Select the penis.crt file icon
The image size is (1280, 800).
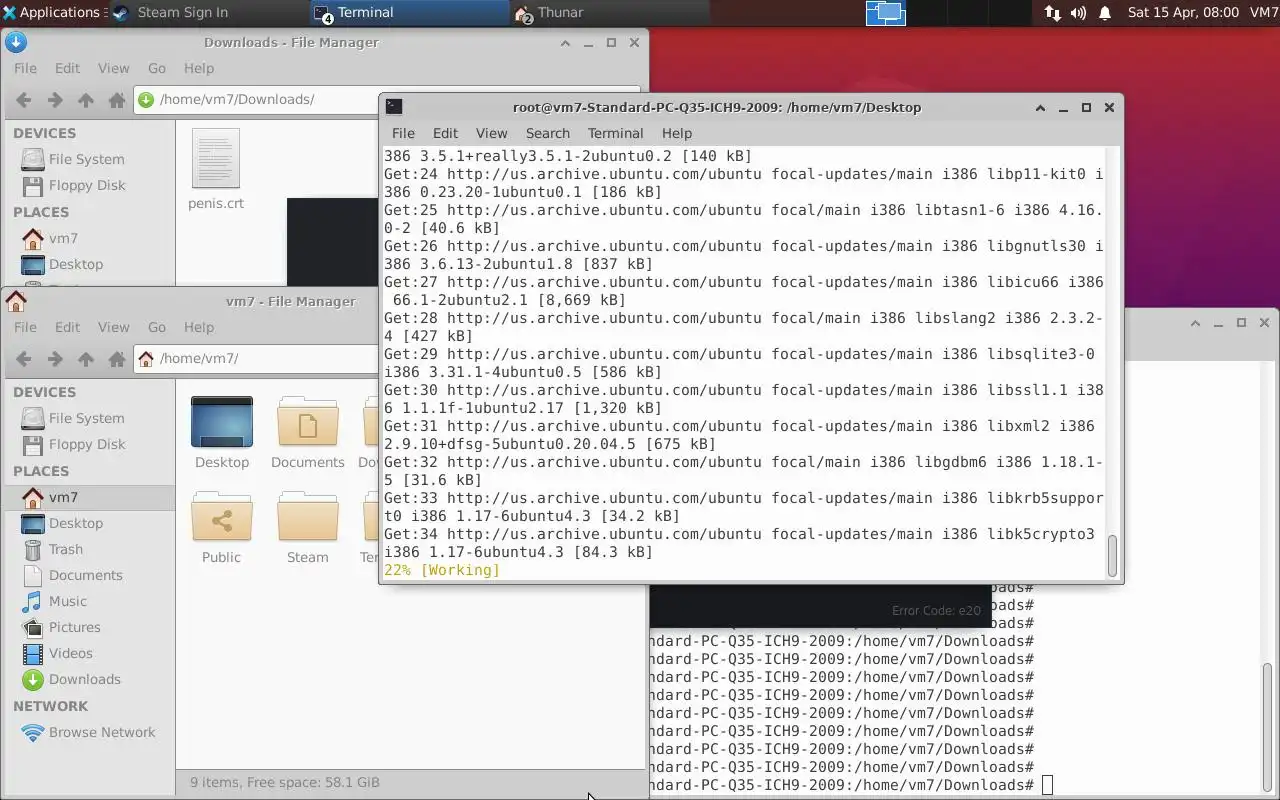point(216,158)
